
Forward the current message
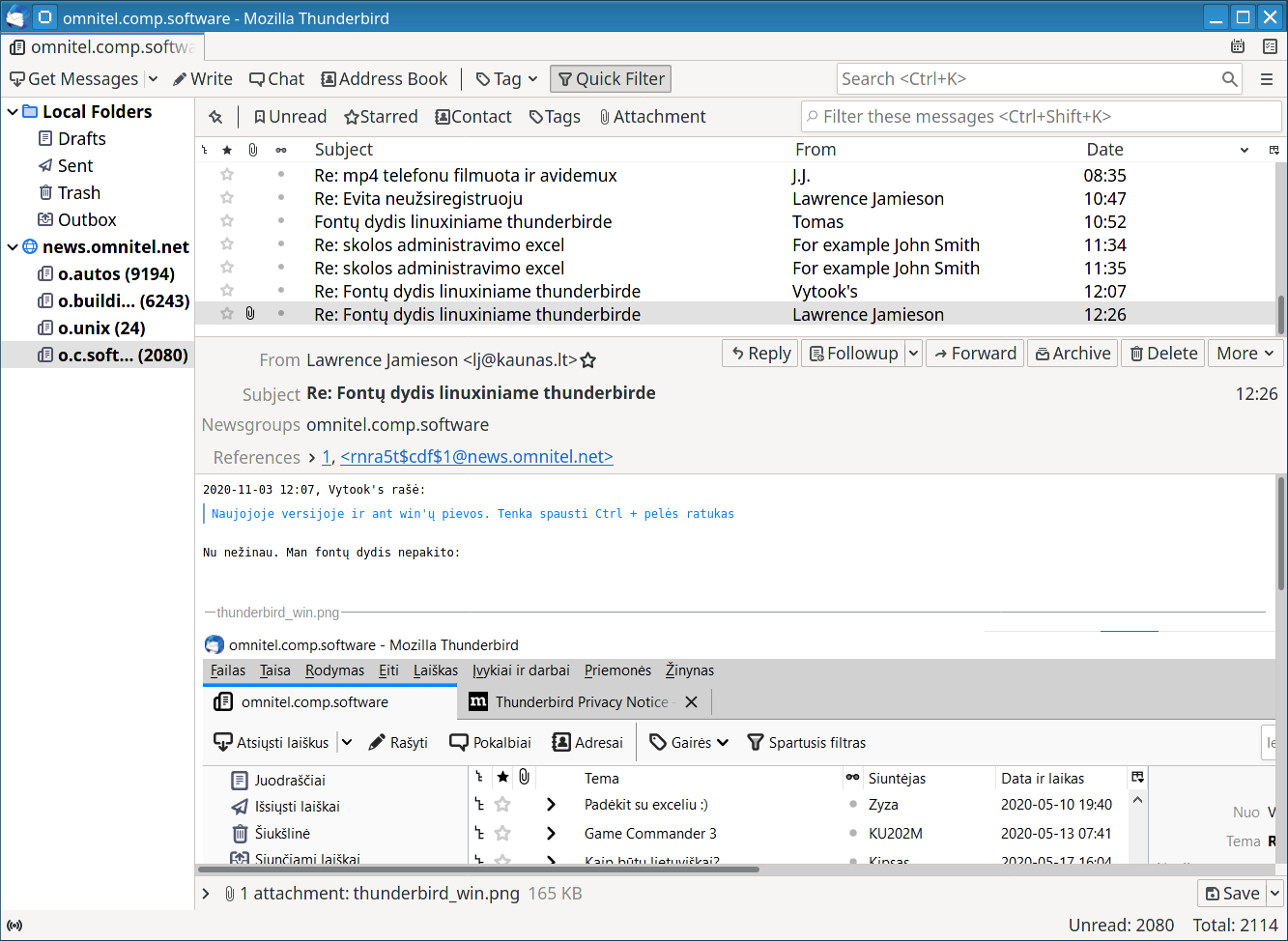coord(974,354)
